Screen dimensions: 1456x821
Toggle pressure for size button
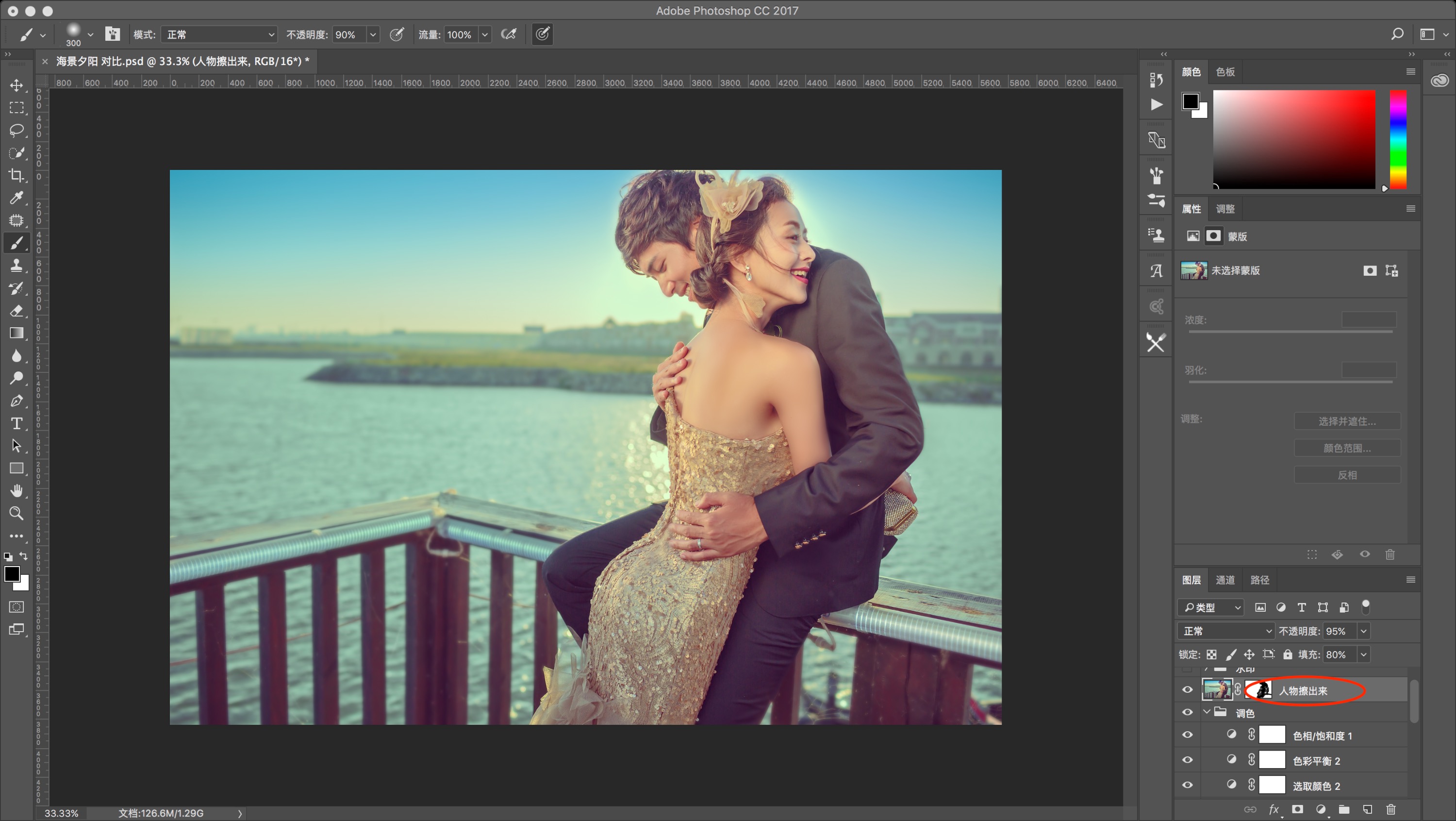(542, 34)
